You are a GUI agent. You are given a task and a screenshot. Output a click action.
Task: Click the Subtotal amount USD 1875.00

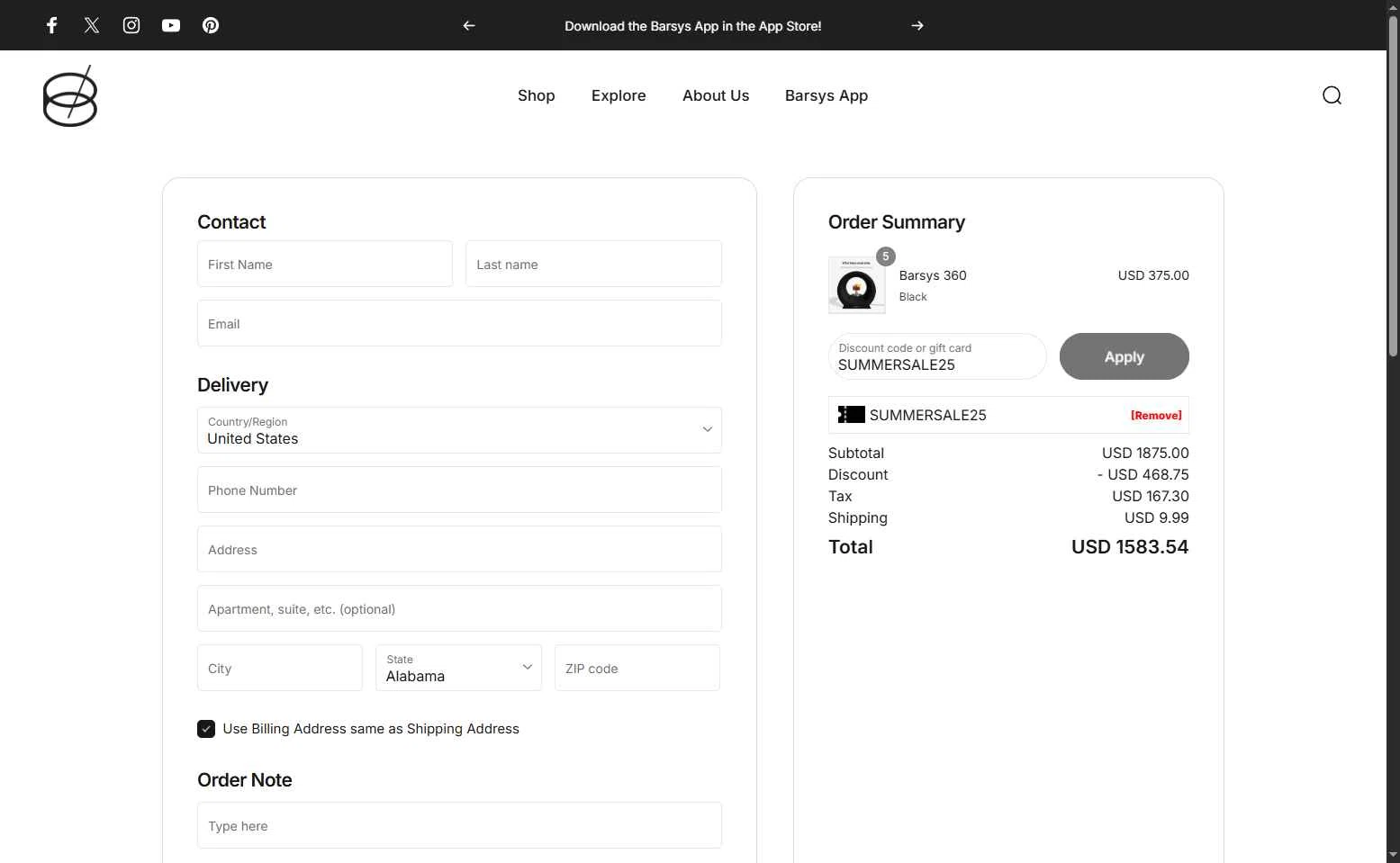click(1145, 453)
